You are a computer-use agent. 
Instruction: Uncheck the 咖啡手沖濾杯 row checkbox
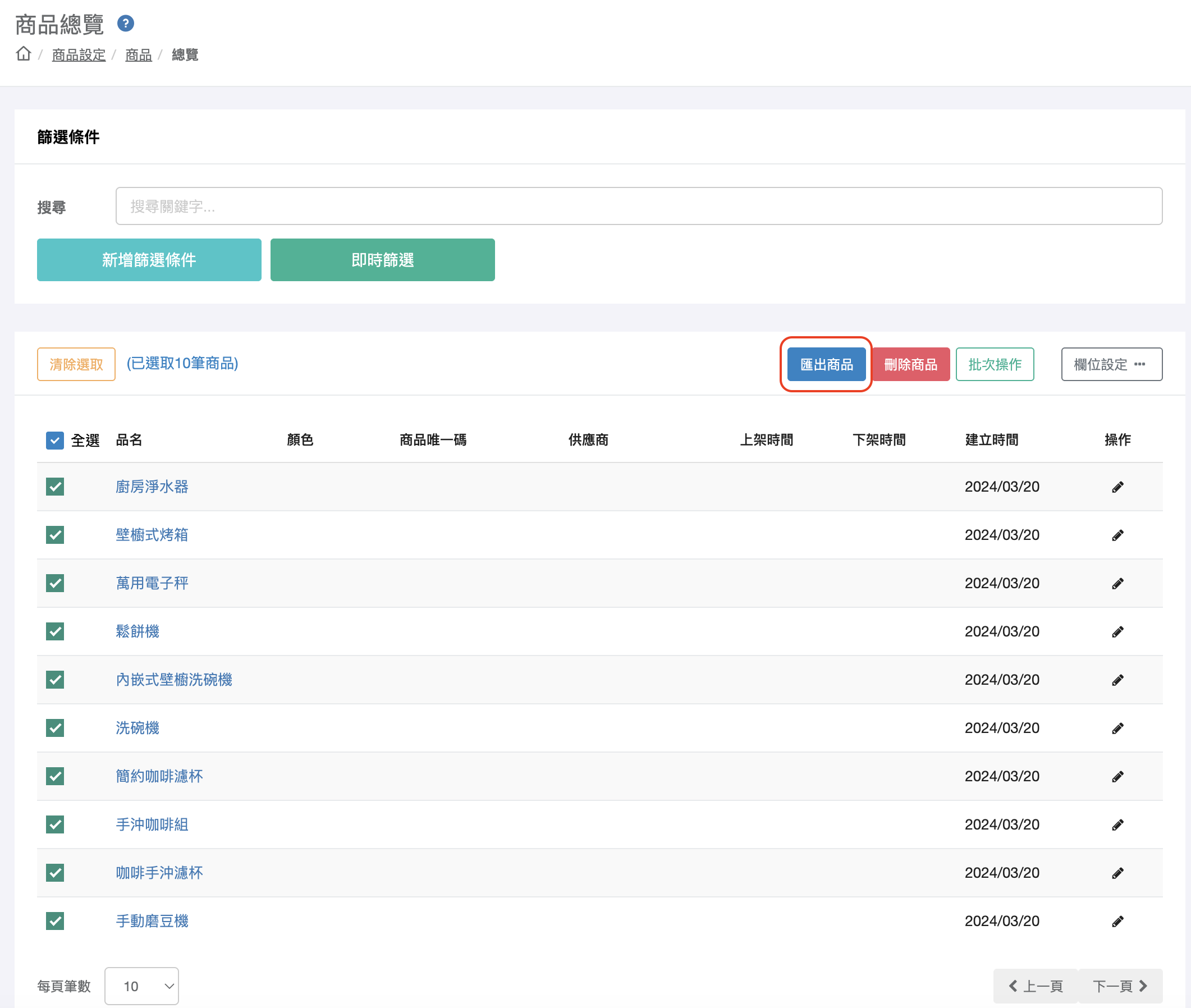tap(55, 873)
